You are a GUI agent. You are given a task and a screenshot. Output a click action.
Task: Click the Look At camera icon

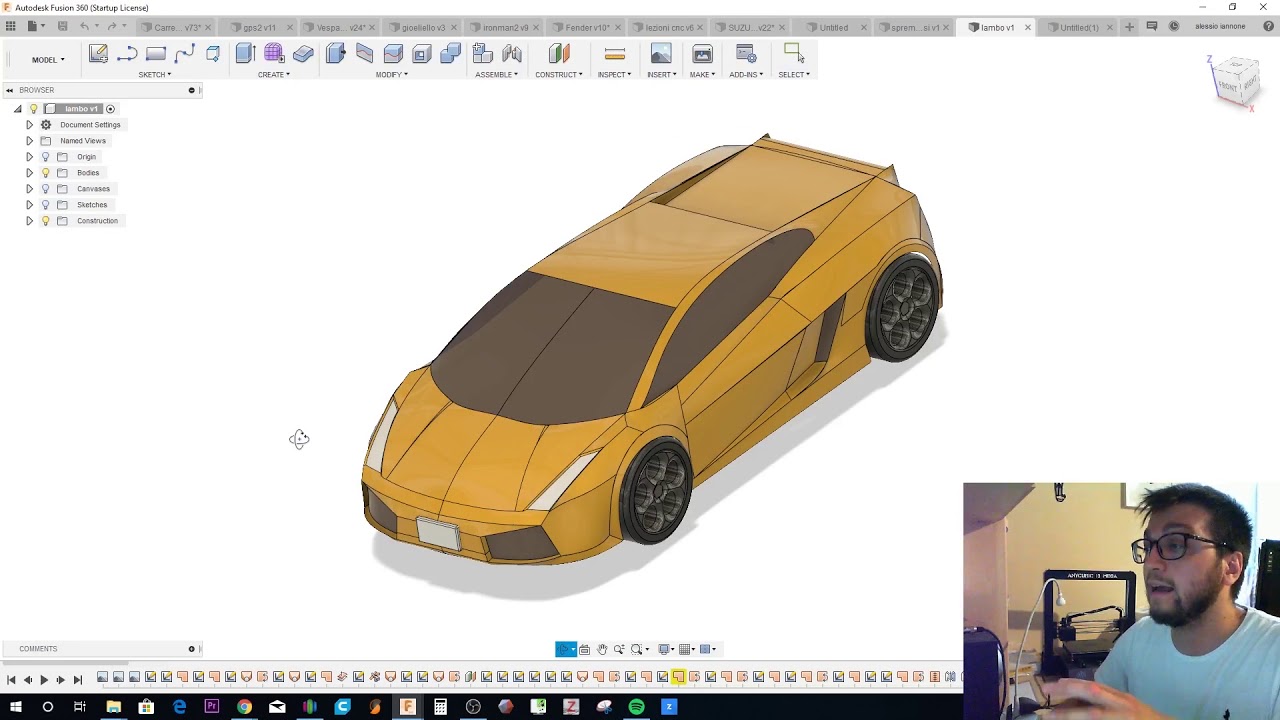tap(585, 649)
